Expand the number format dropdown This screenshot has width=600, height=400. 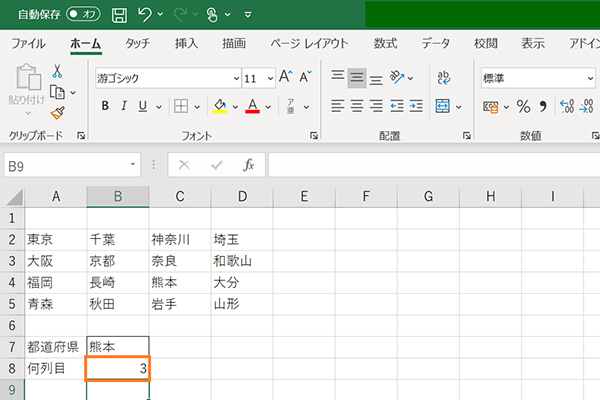(x=592, y=78)
